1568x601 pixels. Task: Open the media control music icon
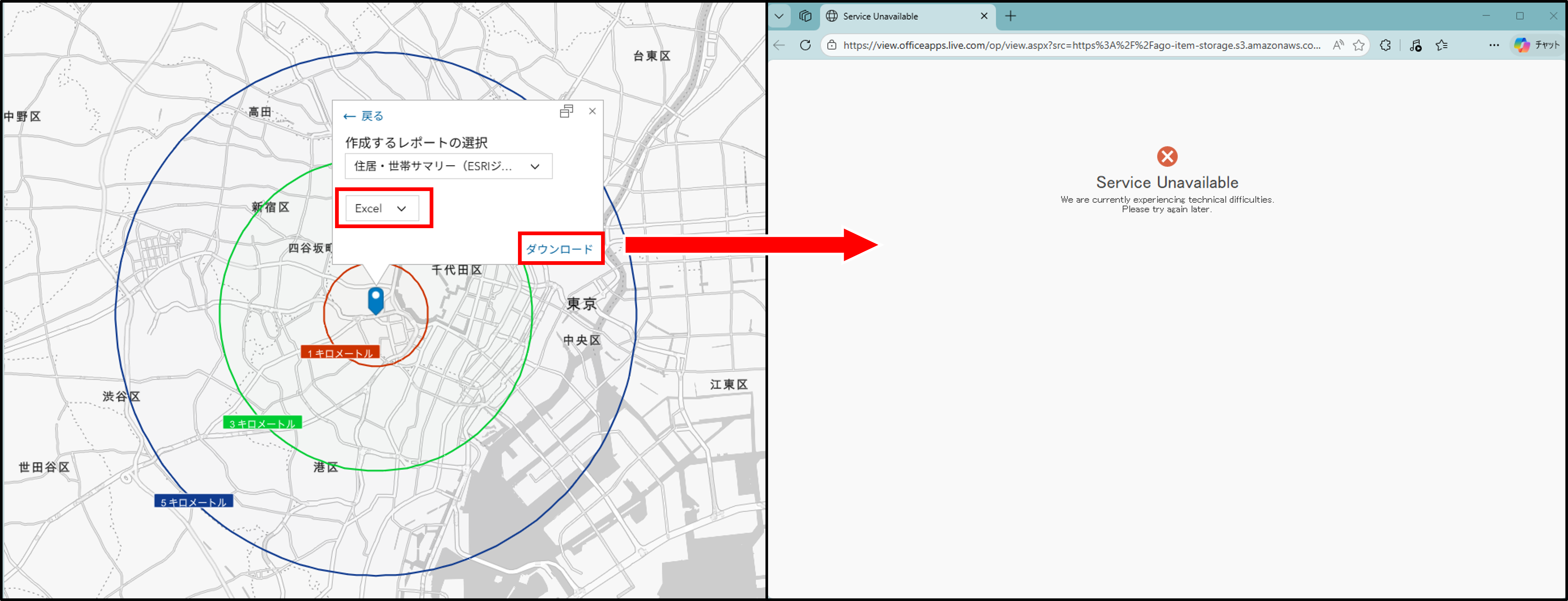(1415, 45)
